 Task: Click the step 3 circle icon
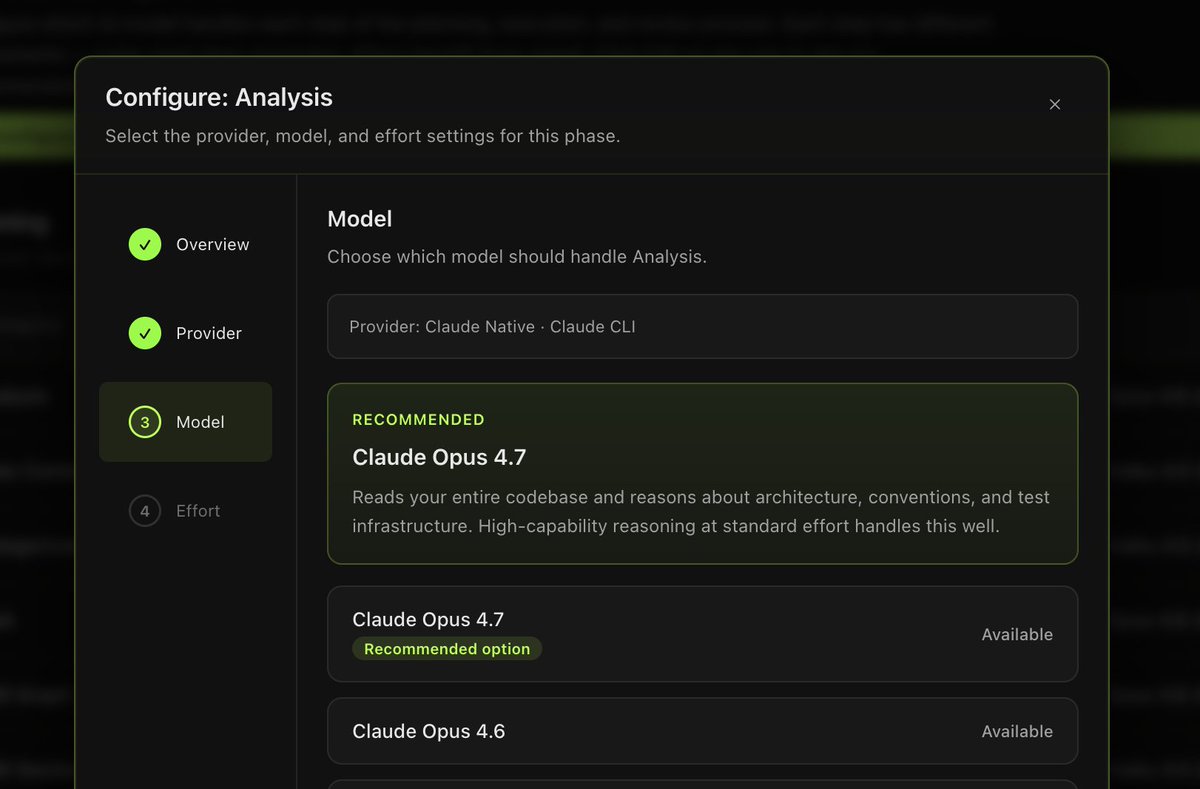coord(145,422)
